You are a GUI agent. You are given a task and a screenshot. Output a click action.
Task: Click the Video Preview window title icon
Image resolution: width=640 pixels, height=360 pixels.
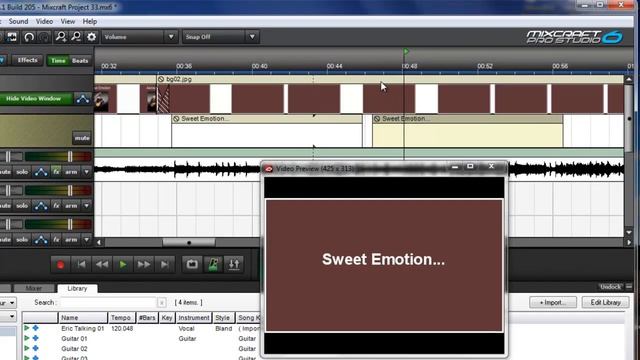[269, 169]
